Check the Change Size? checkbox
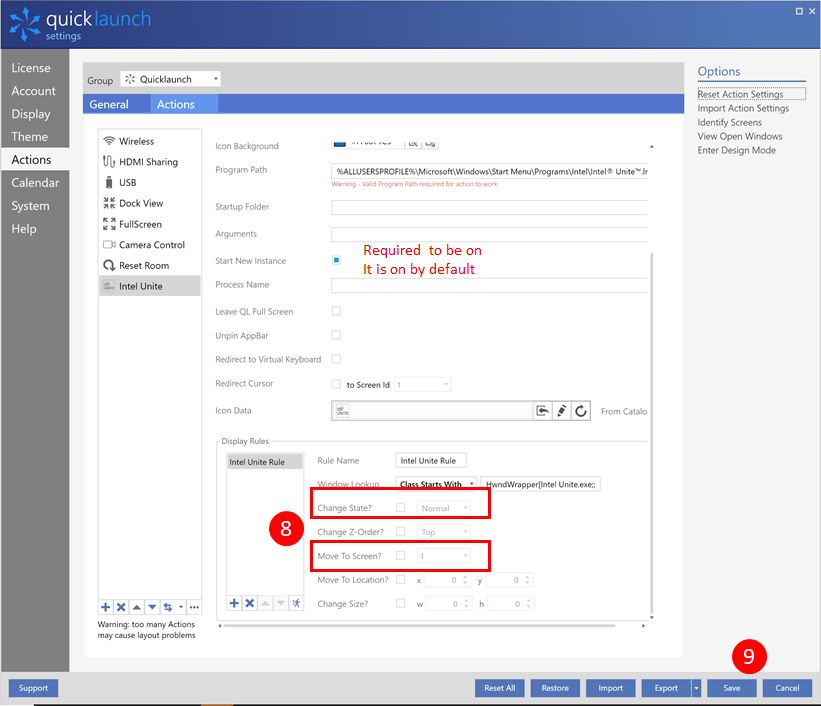This screenshot has width=821, height=706. [x=401, y=603]
